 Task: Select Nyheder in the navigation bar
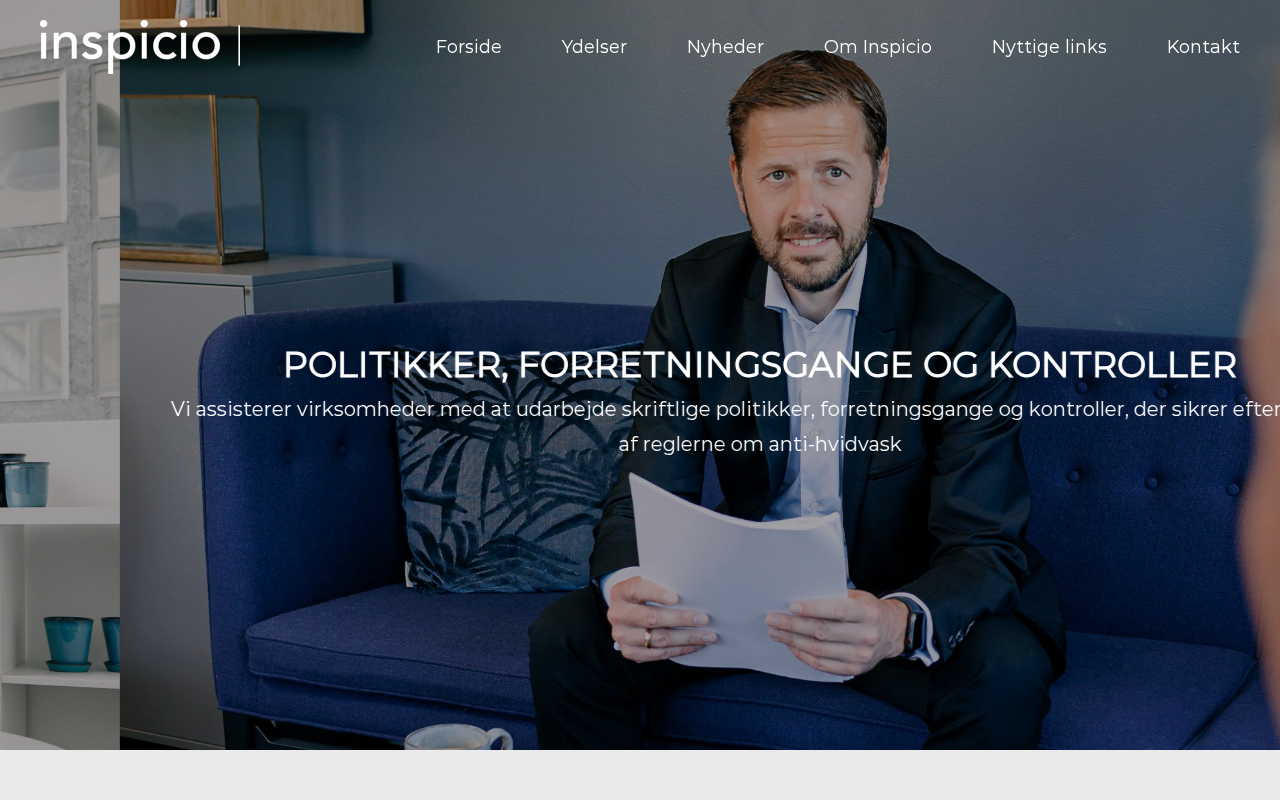click(x=725, y=47)
